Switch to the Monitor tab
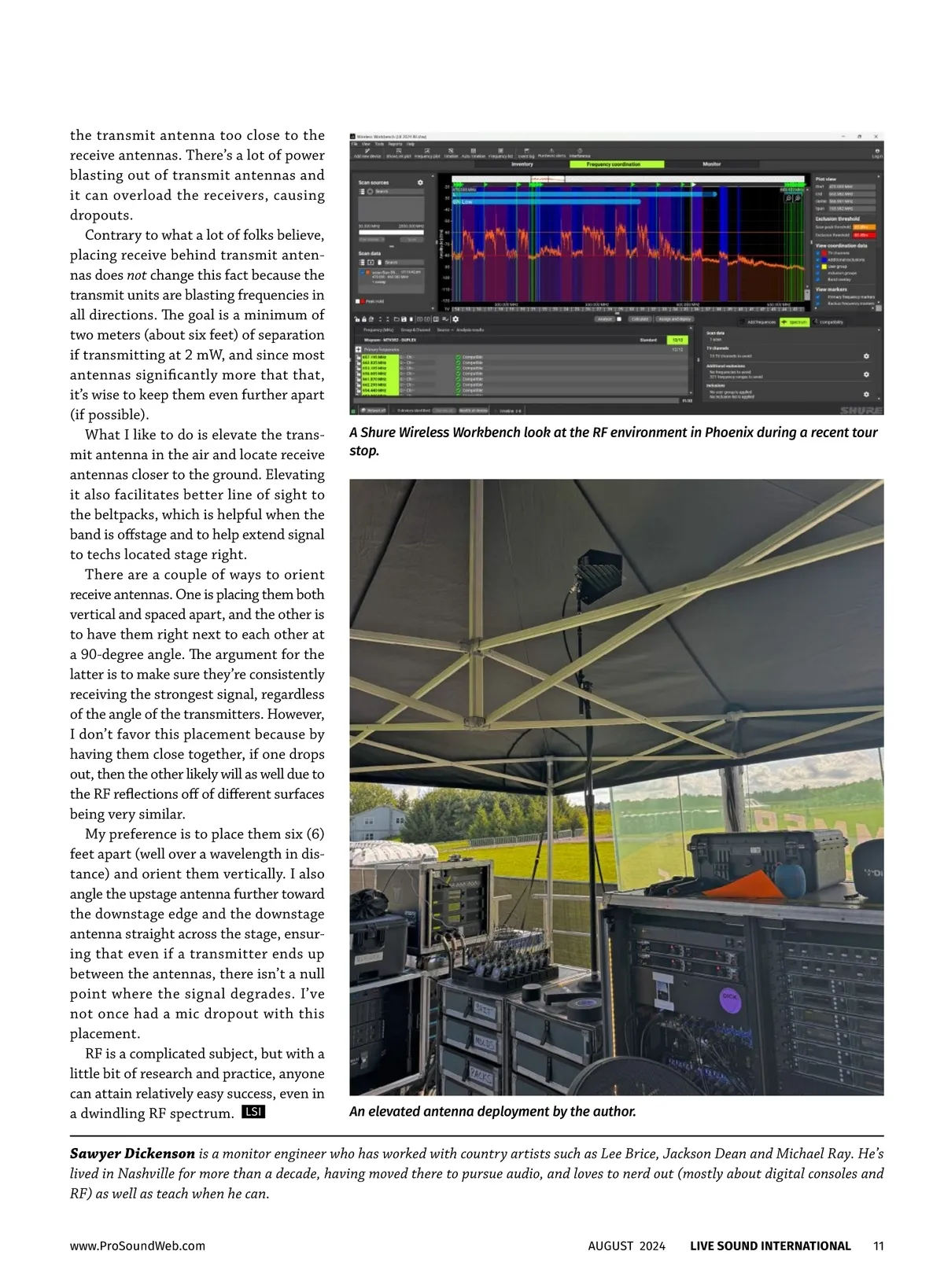Image resolution: width=944 pixels, height=1288 pixels. pyautogui.click(x=712, y=164)
